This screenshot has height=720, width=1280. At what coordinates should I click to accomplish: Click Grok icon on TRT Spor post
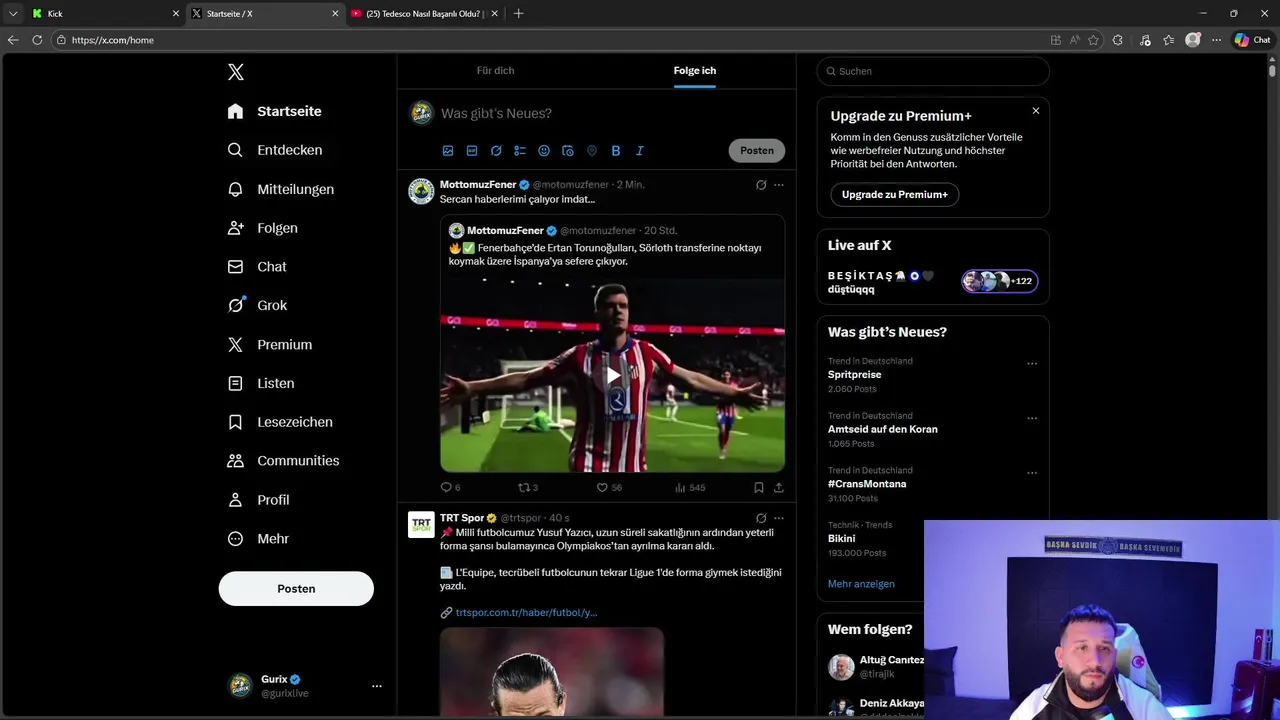click(x=761, y=518)
